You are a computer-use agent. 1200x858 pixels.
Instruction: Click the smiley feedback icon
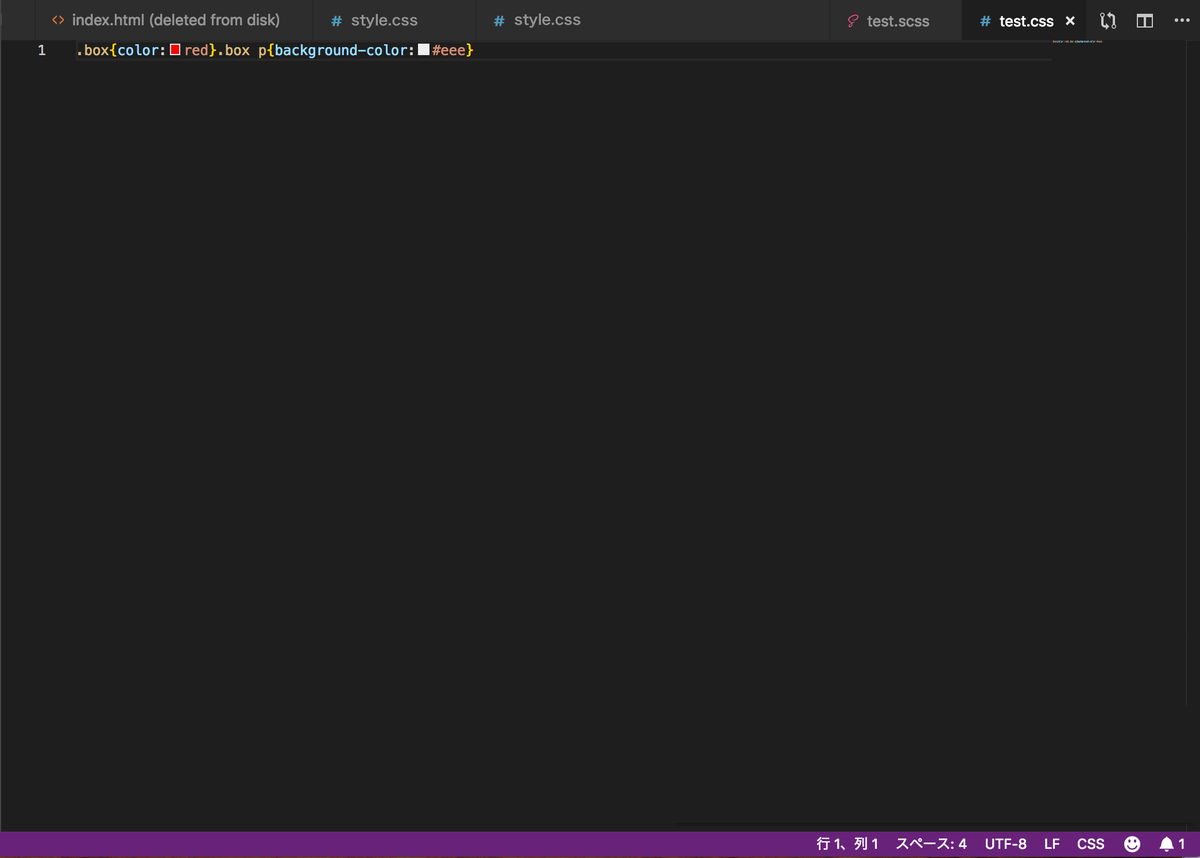point(1132,844)
